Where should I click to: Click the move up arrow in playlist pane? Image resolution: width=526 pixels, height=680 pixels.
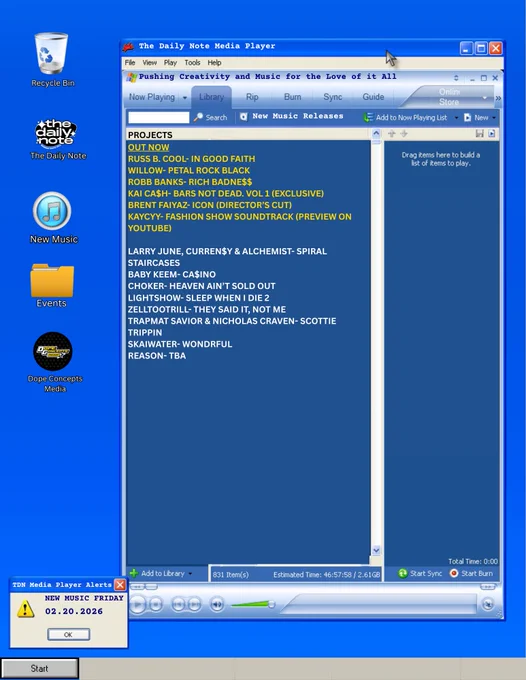click(x=392, y=134)
